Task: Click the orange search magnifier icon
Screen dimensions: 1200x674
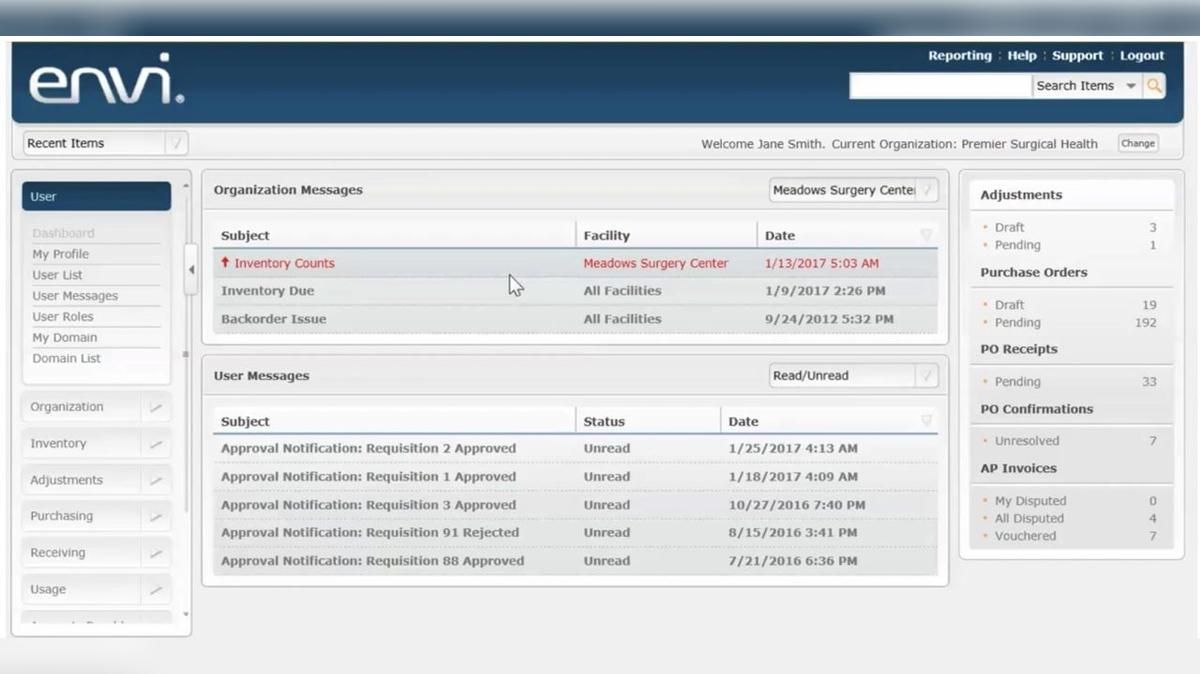Action: click(1154, 86)
